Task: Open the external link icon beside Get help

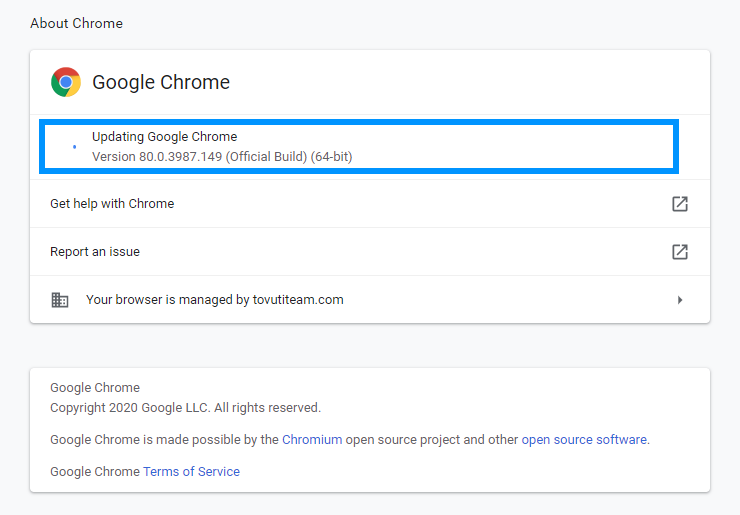Action: [x=679, y=204]
